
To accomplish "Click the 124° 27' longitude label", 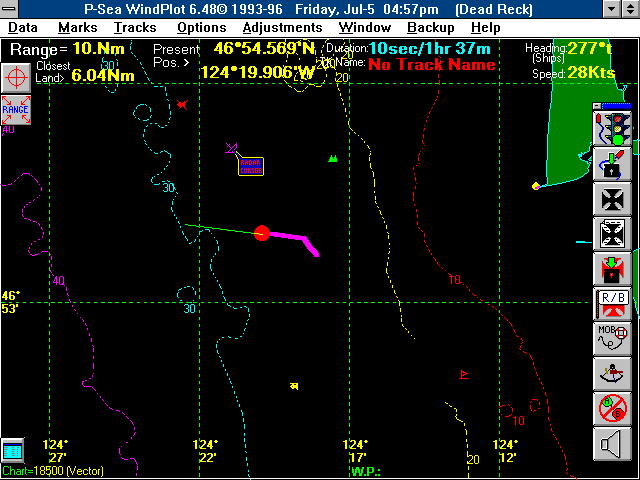I will tap(56, 451).
